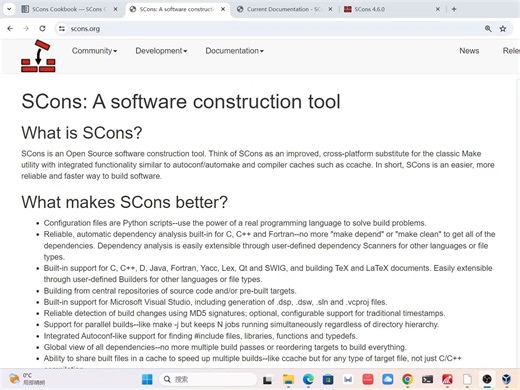
Task: Open the weather widget showing 0°C
Action: coord(27,379)
